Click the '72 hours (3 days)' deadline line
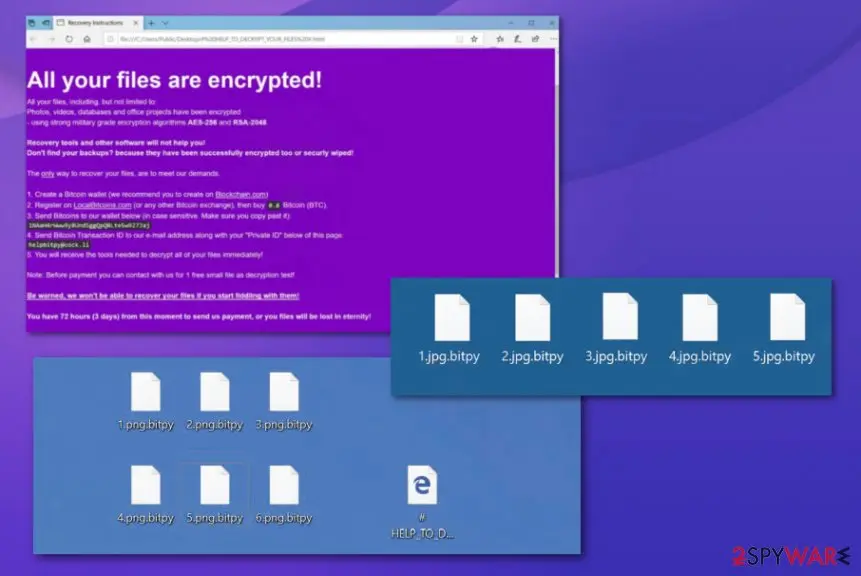This screenshot has height=576, width=861. pyautogui.click(x=199, y=316)
